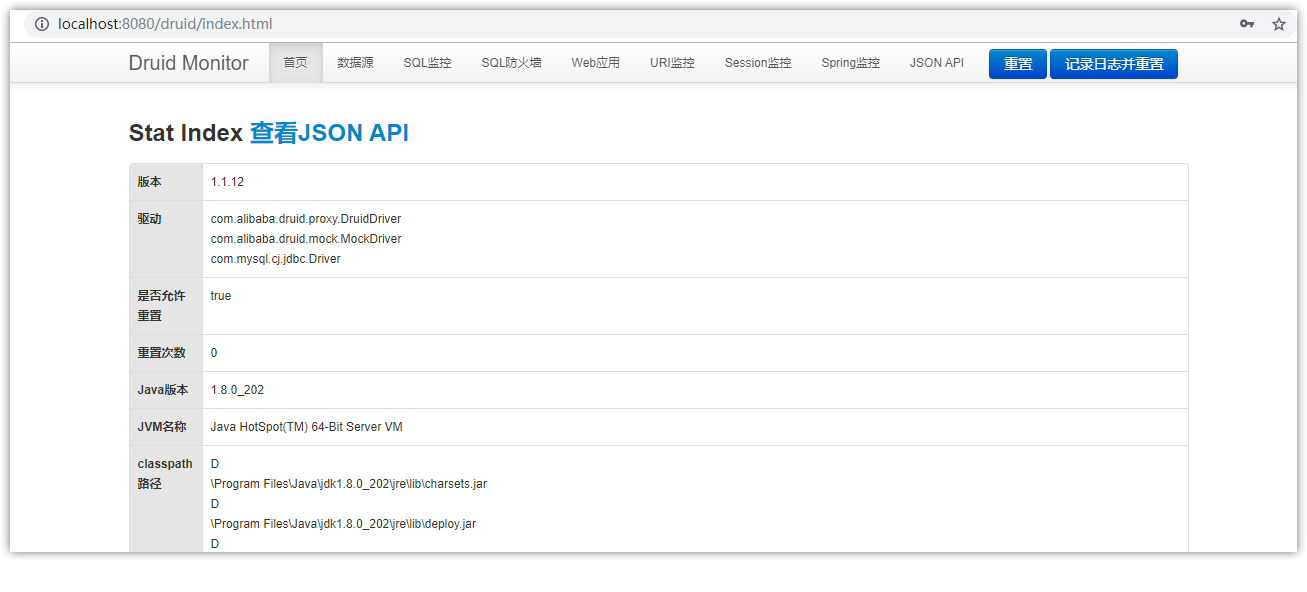Click the 重置次数 row label
The height and width of the screenshot is (592, 1307).
[x=162, y=353]
